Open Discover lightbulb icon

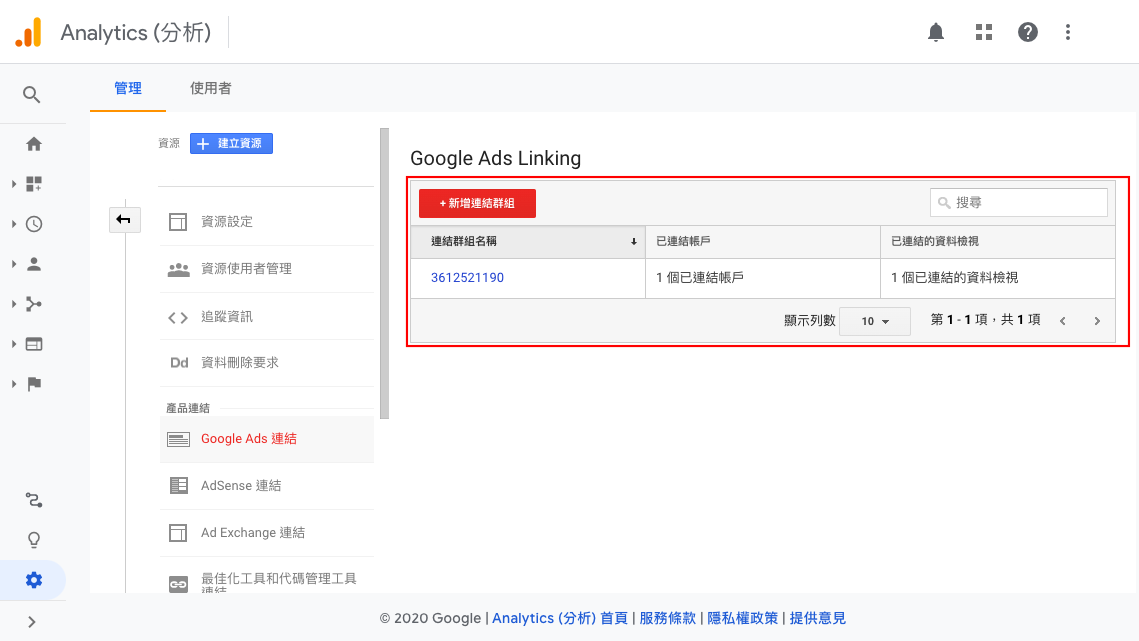tap(33, 540)
